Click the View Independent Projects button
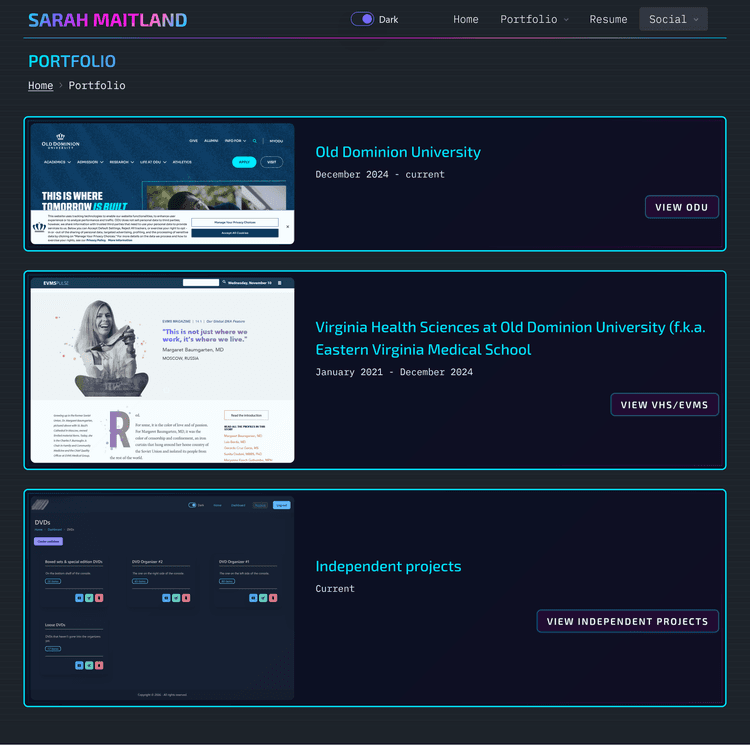750x745 pixels. click(627, 621)
